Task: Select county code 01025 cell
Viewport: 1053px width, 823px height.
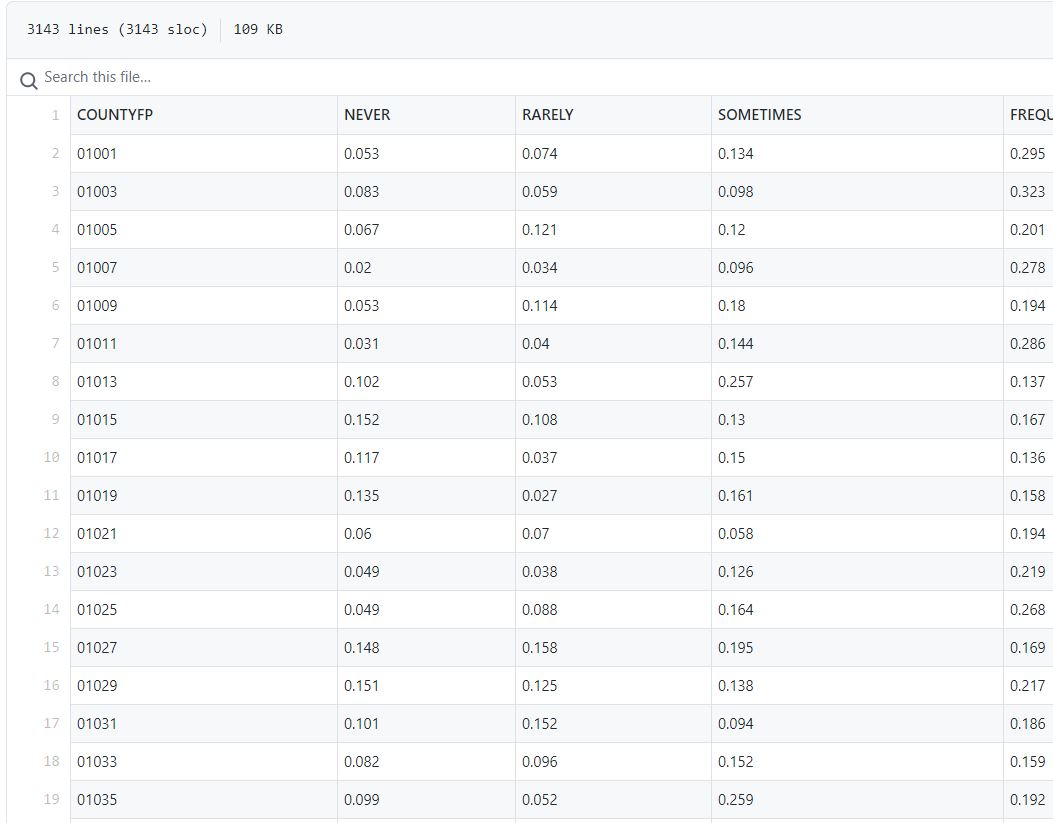Action: [203, 610]
